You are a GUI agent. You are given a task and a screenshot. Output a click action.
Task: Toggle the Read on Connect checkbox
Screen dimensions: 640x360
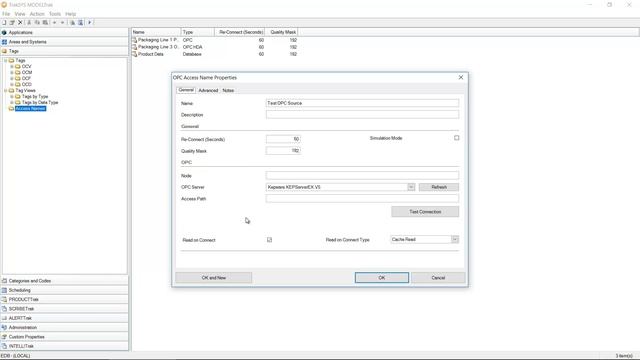point(269,240)
